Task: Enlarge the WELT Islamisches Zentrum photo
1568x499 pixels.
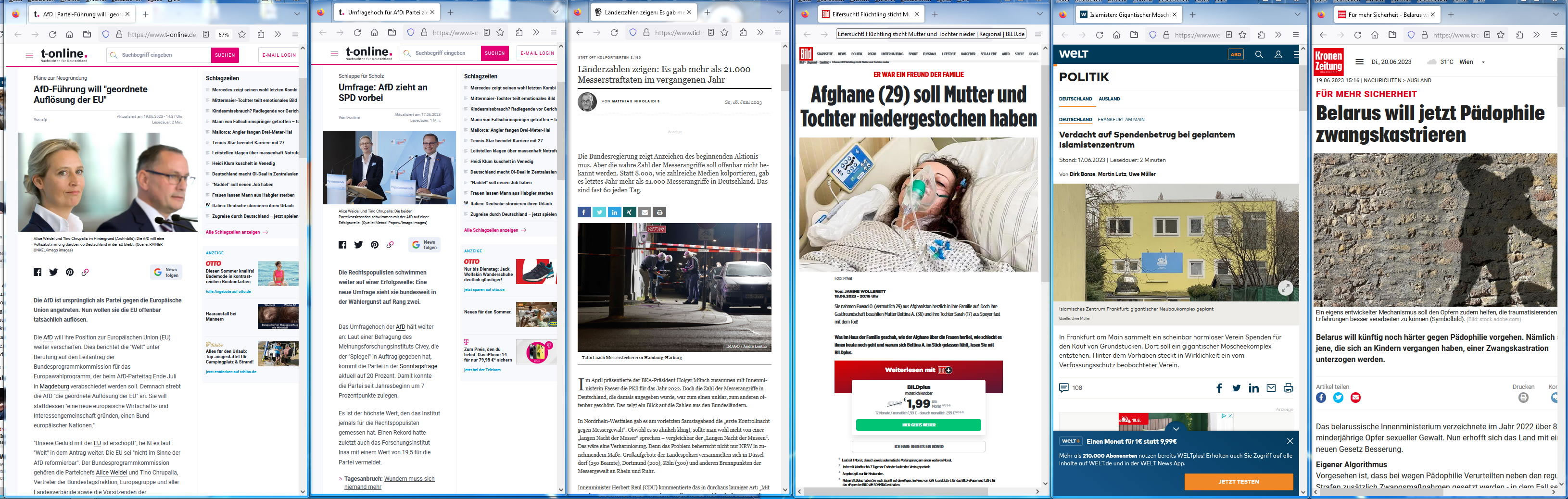Action: pyautogui.click(x=1285, y=288)
